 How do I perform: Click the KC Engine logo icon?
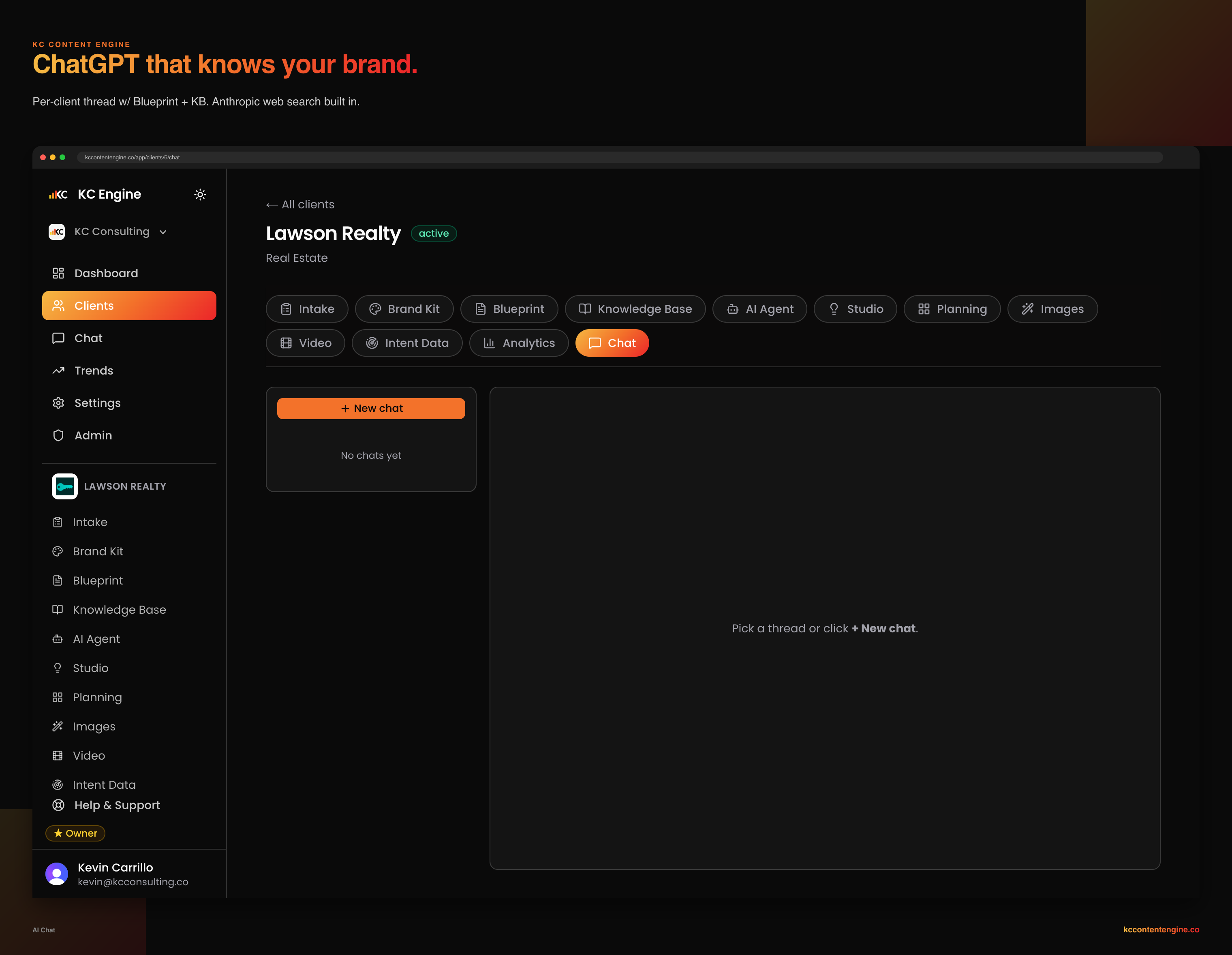tap(58, 195)
